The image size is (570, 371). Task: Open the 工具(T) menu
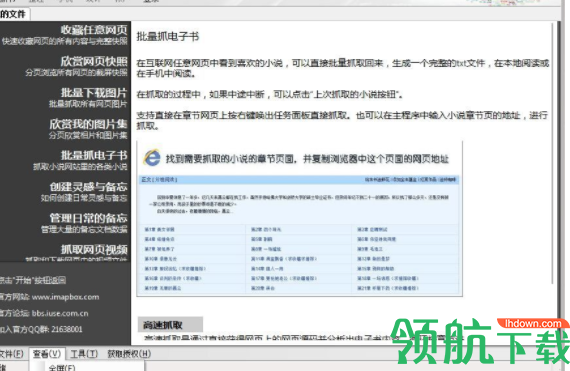click(84, 354)
